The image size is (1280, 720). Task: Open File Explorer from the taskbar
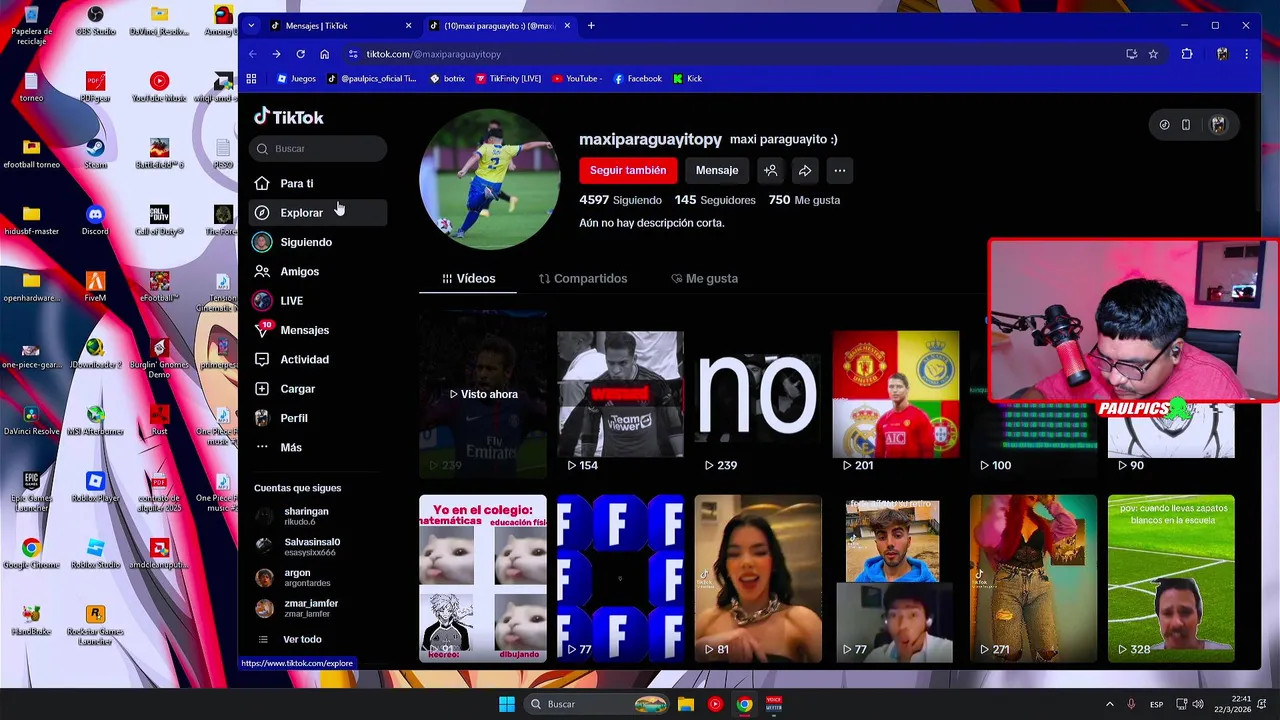tap(686, 704)
